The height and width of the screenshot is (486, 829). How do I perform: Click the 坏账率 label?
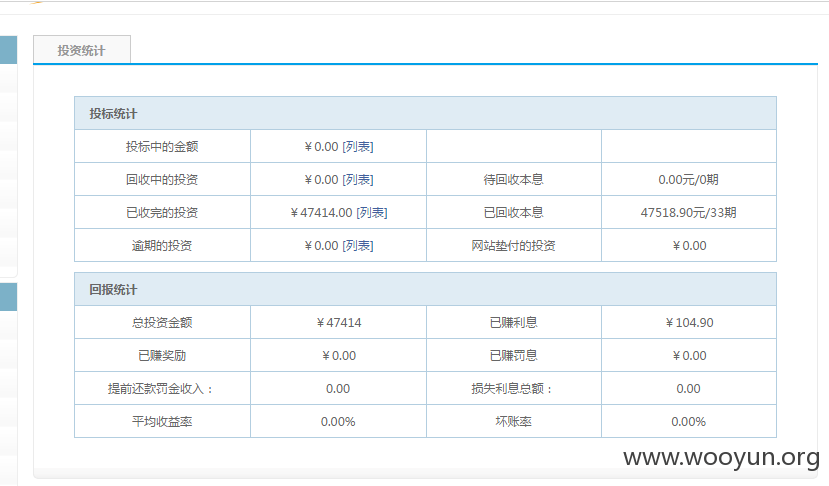tap(513, 421)
